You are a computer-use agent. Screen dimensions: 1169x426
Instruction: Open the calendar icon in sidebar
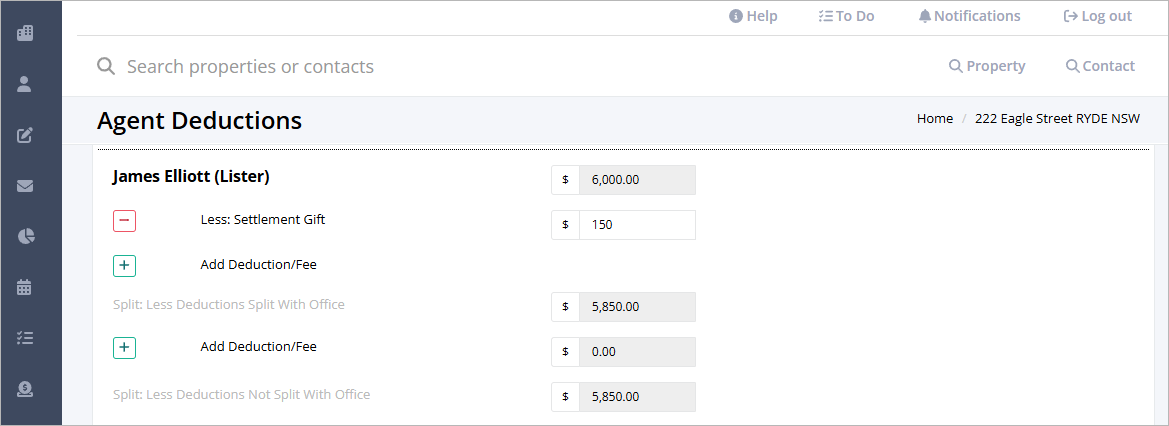[x=25, y=287]
